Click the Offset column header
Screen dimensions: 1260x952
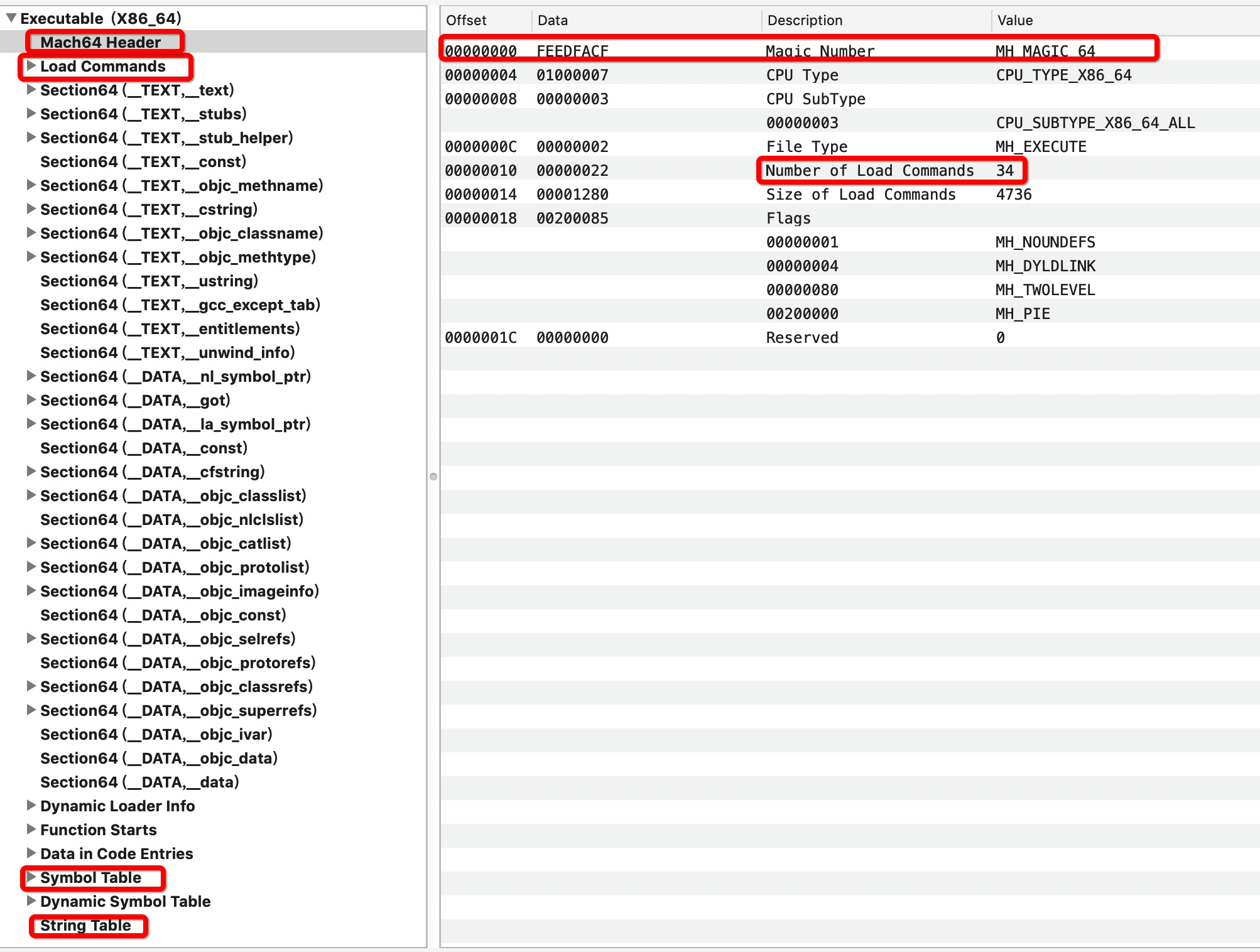(466, 20)
